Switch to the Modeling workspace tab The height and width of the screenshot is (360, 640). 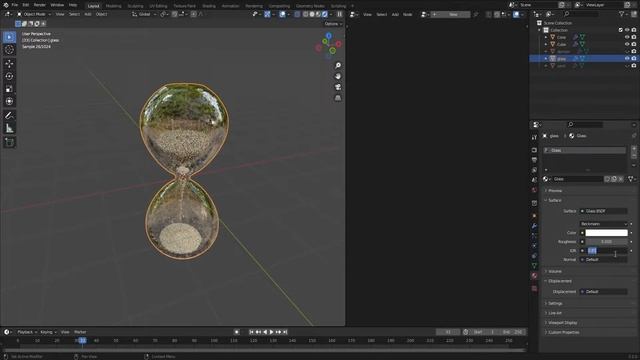coord(113,6)
